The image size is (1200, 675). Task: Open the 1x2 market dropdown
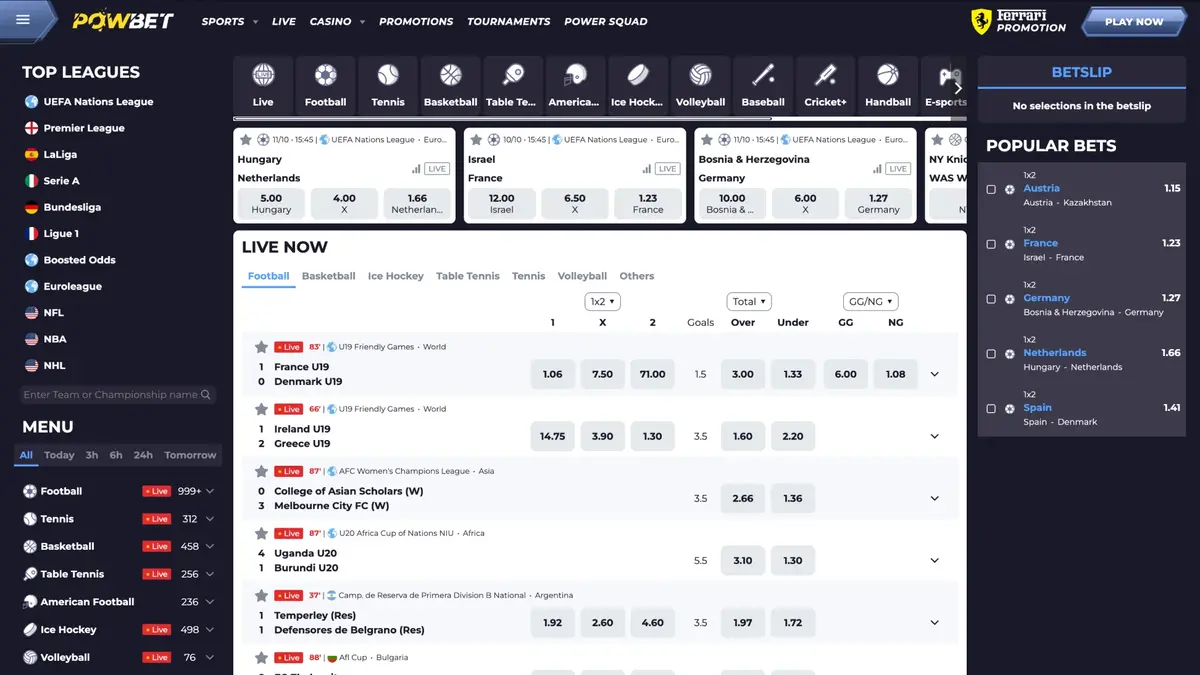coord(602,301)
